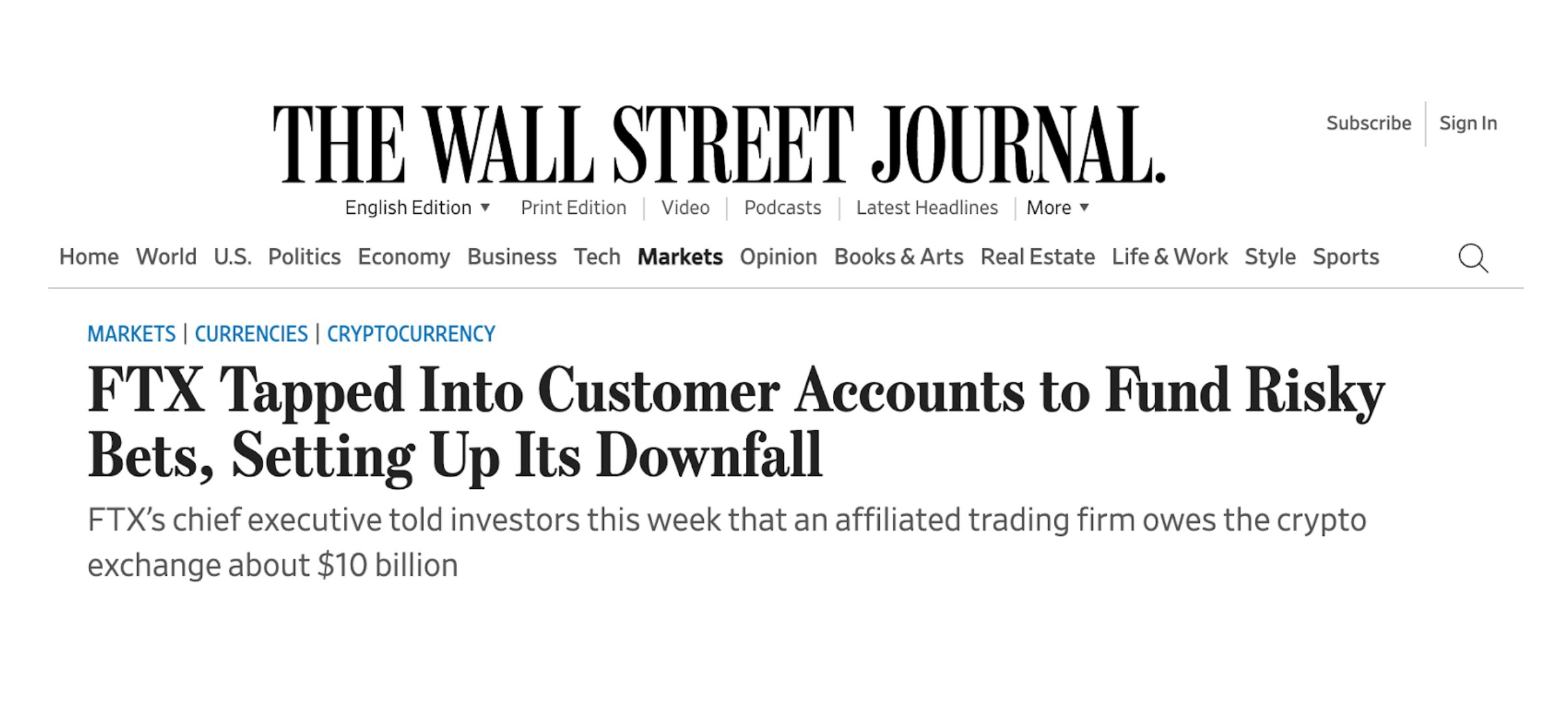Open the Print Edition link
1568x708 pixels.
tap(573, 208)
